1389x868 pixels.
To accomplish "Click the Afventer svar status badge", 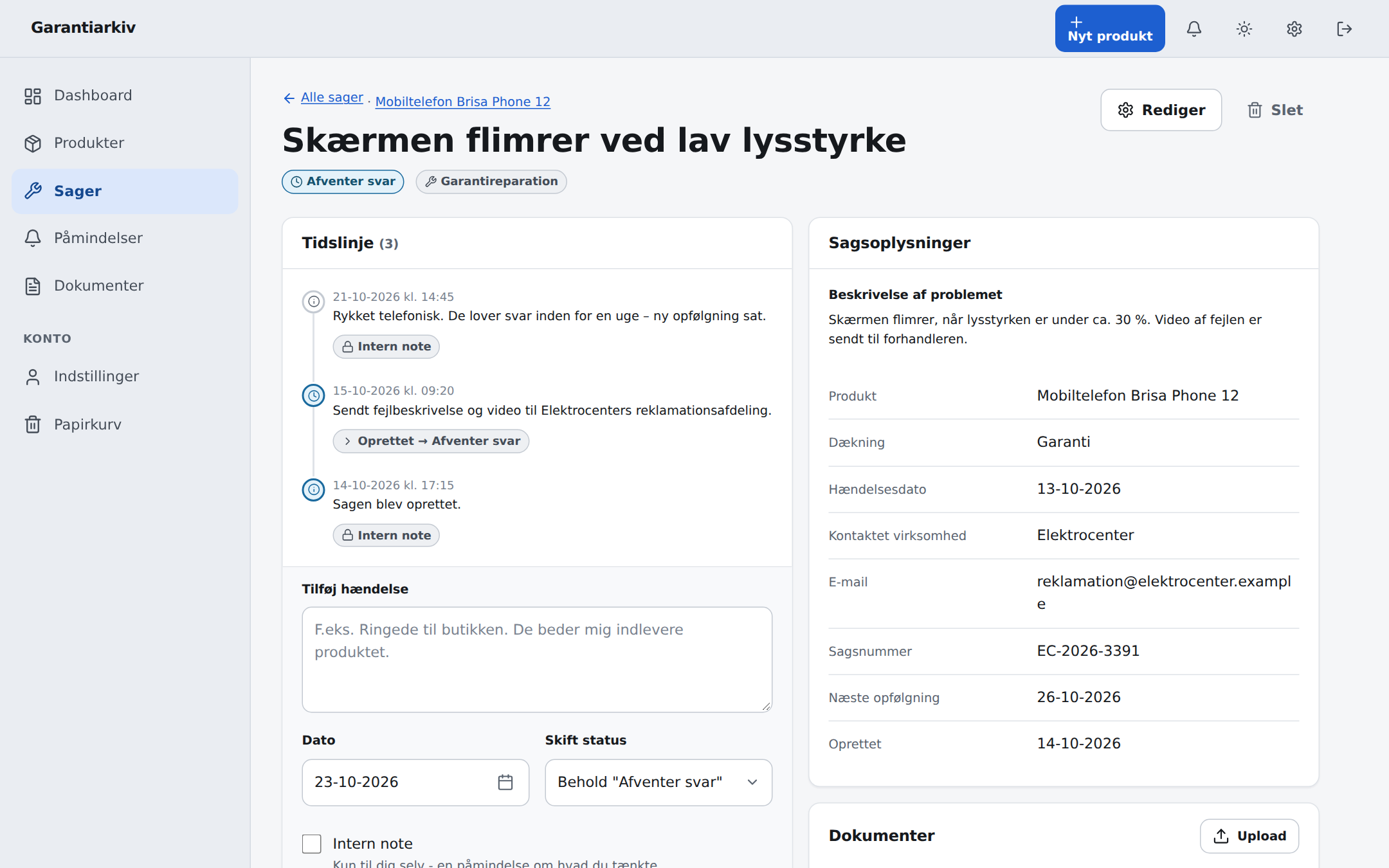I will tap(343, 181).
